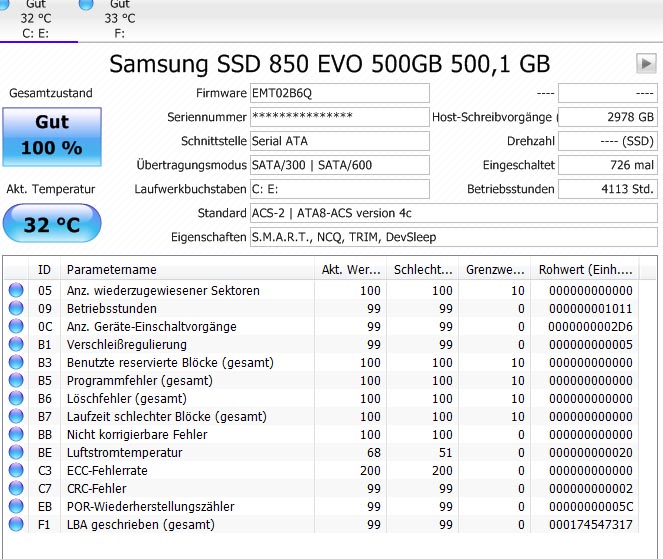Click status orb for Verschleißregulierung B1
The image size is (663, 559).
16,345
